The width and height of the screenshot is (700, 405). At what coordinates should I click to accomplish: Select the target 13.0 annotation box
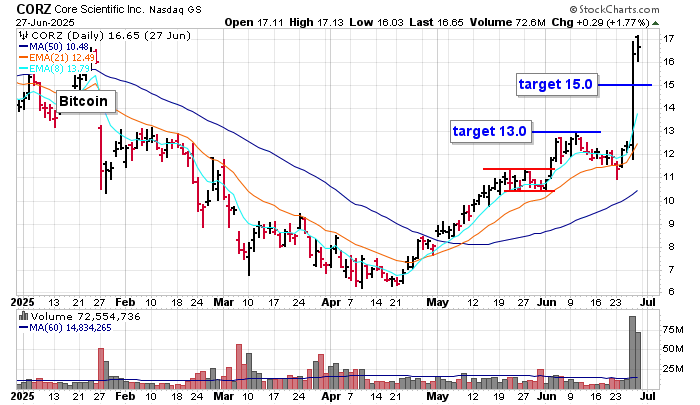pos(490,131)
